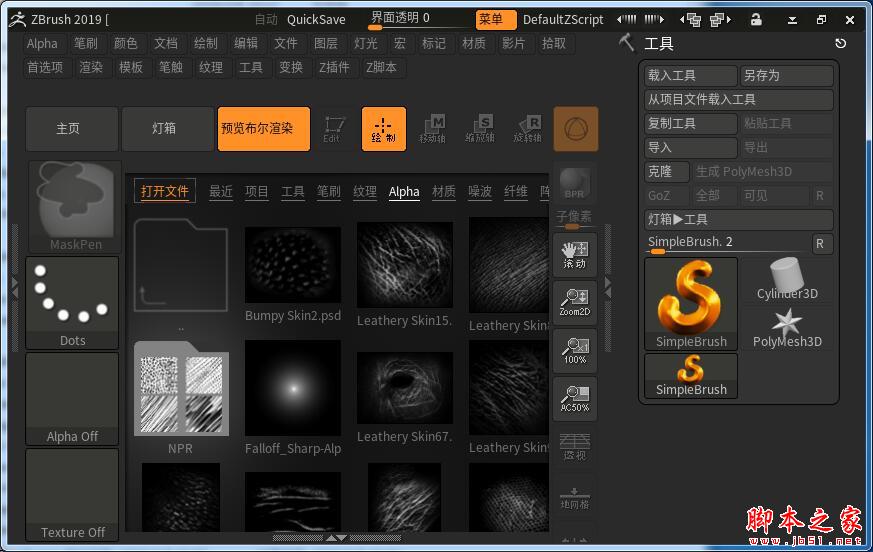The width and height of the screenshot is (873, 552).
Task: Toggle the R button beside SimpleBrush slider
Action: (x=820, y=243)
